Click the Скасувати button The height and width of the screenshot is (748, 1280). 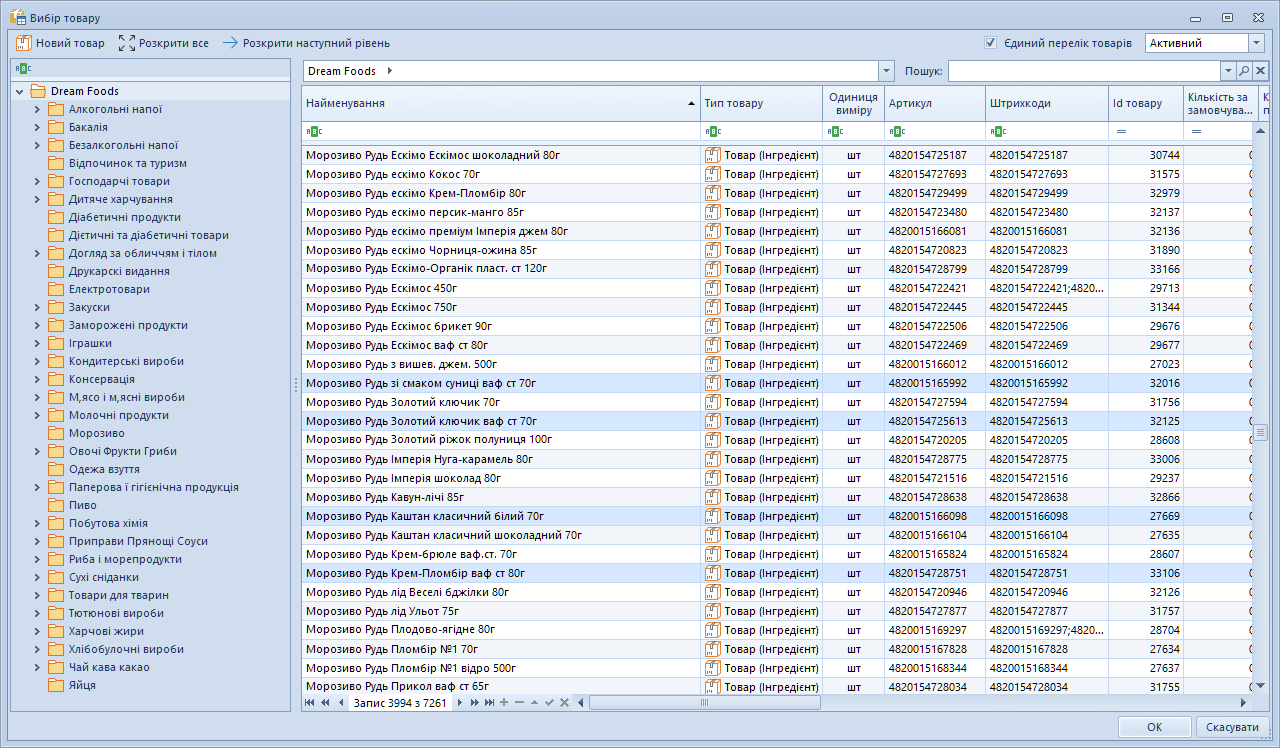point(1232,727)
